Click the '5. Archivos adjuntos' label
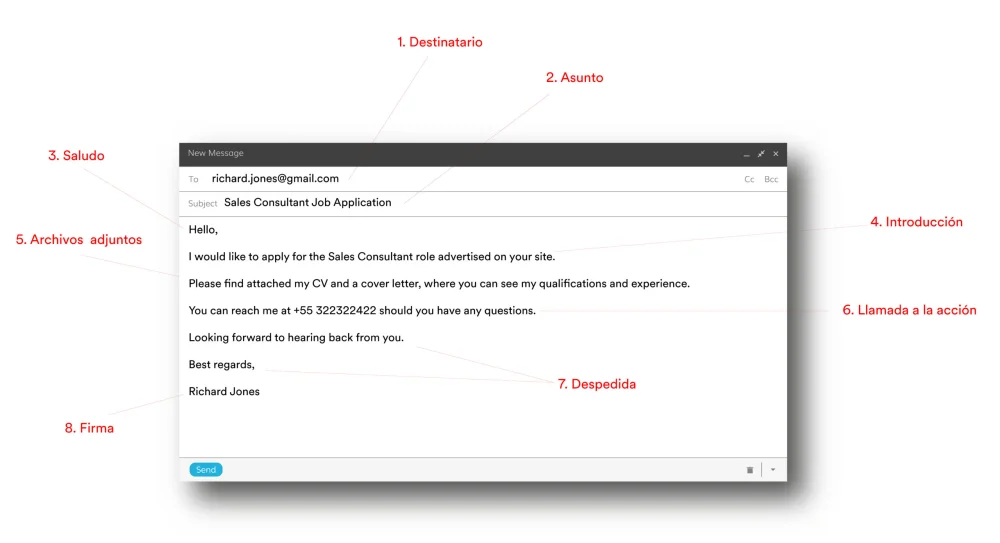The height and width of the screenshot is (543, 1000). (78, 240)
